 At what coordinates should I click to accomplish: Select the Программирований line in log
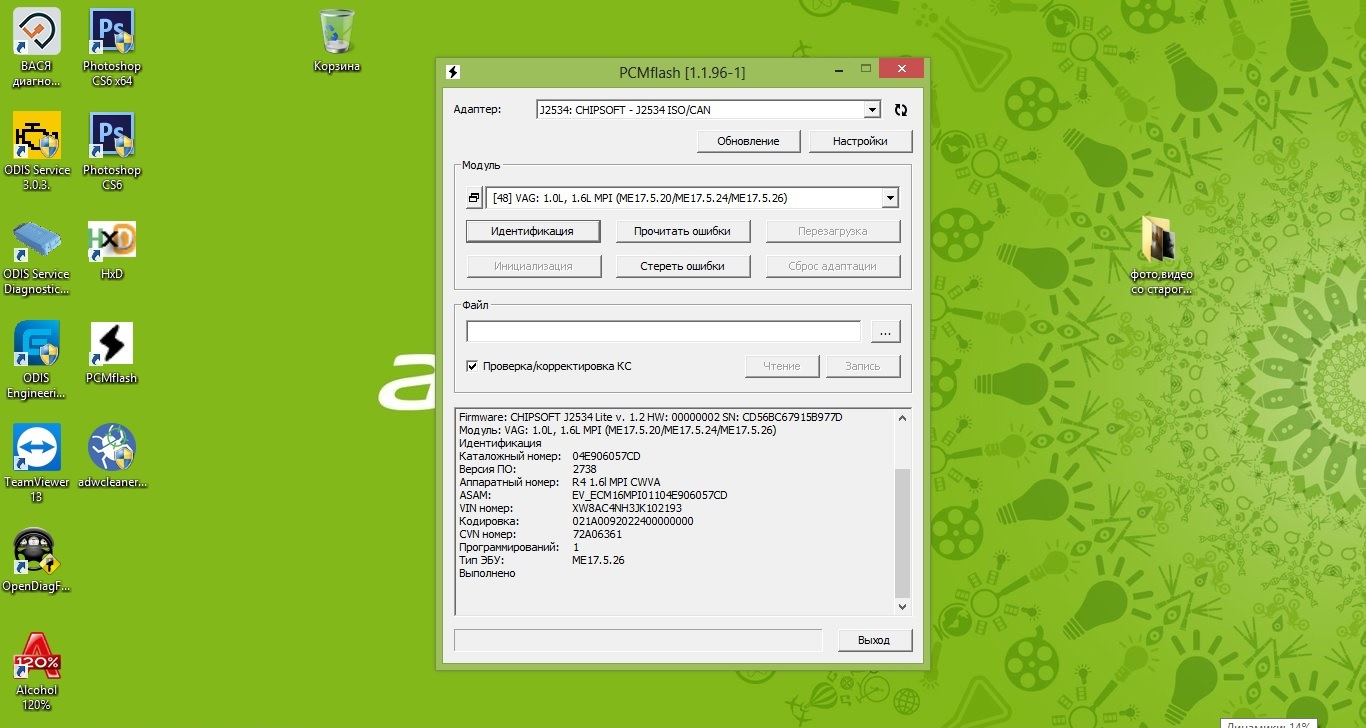tap(518, 547)
